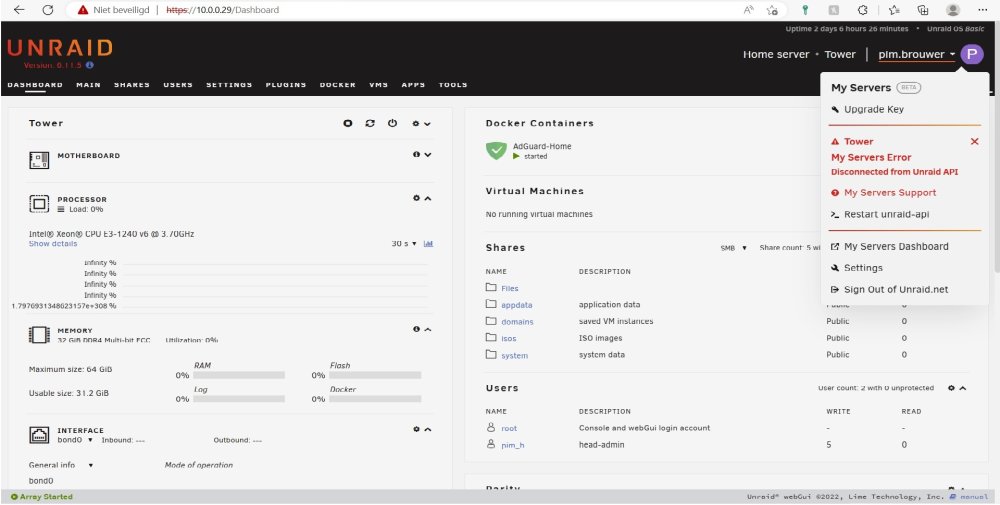
Task: Open the bond0 interface dropdown
Action: tap(75, 440)
